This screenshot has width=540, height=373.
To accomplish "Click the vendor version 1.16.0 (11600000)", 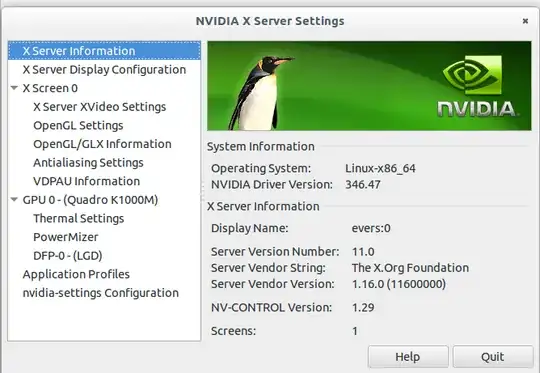I will [x=399, y=284].
